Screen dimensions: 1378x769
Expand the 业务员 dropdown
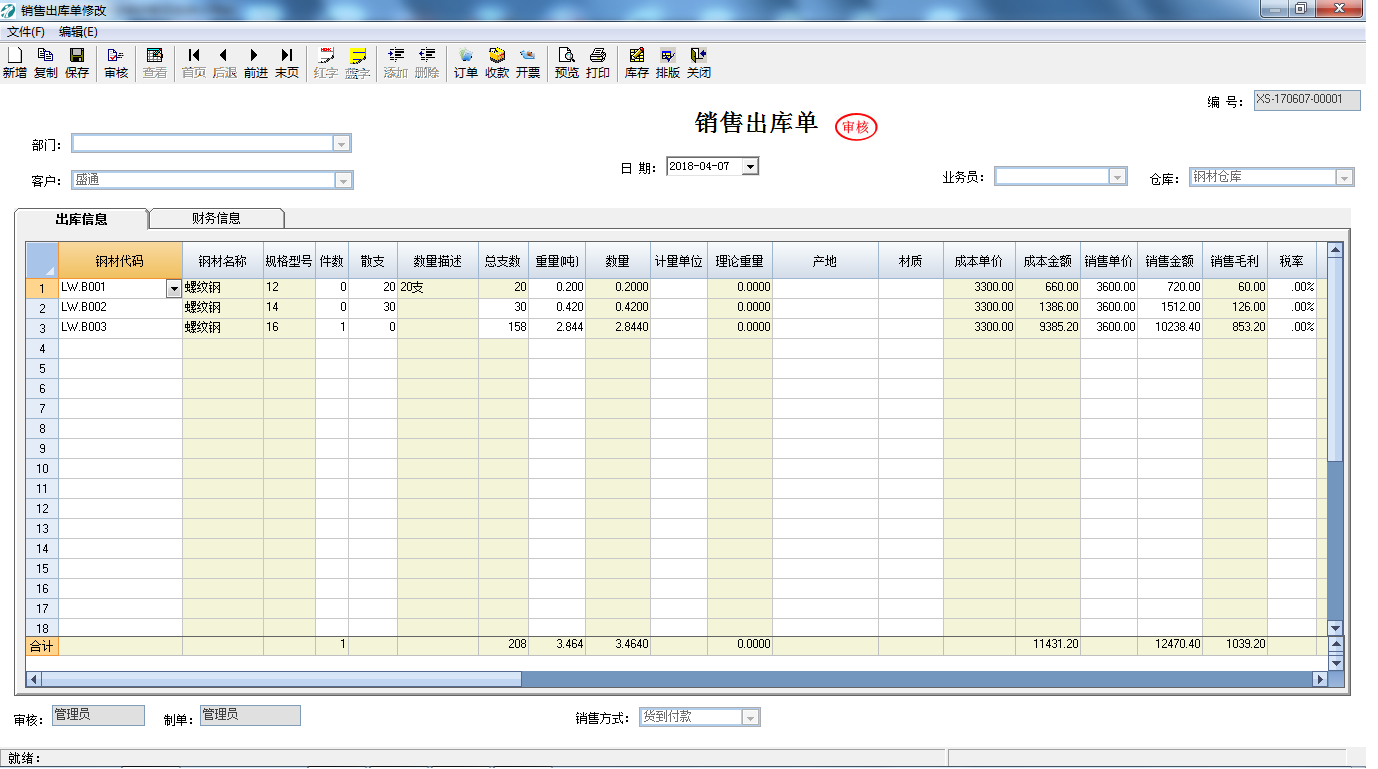coord(1118,177)
